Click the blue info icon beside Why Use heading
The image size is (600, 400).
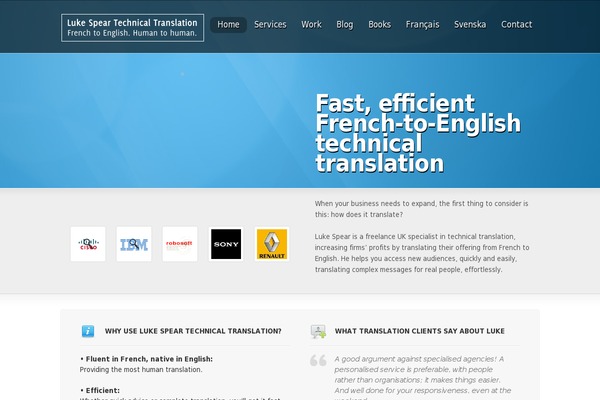pyautogui.click(x=88, y=331)
